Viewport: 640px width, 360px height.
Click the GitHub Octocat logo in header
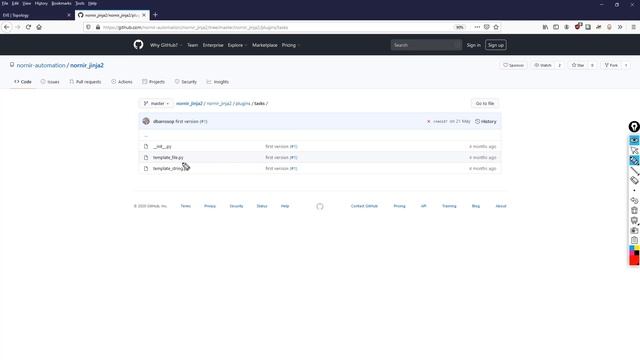tap(138, 44)
